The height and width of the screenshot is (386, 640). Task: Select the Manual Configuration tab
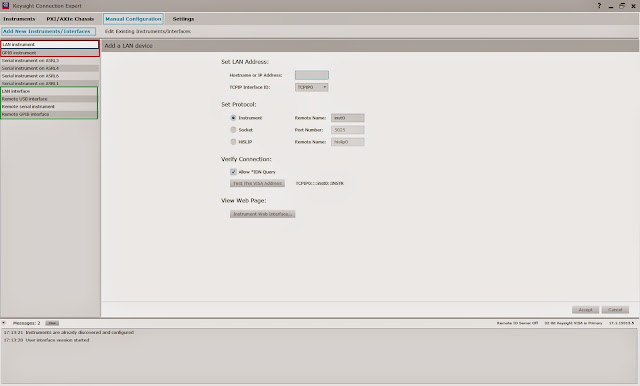[x=133, y=19]
